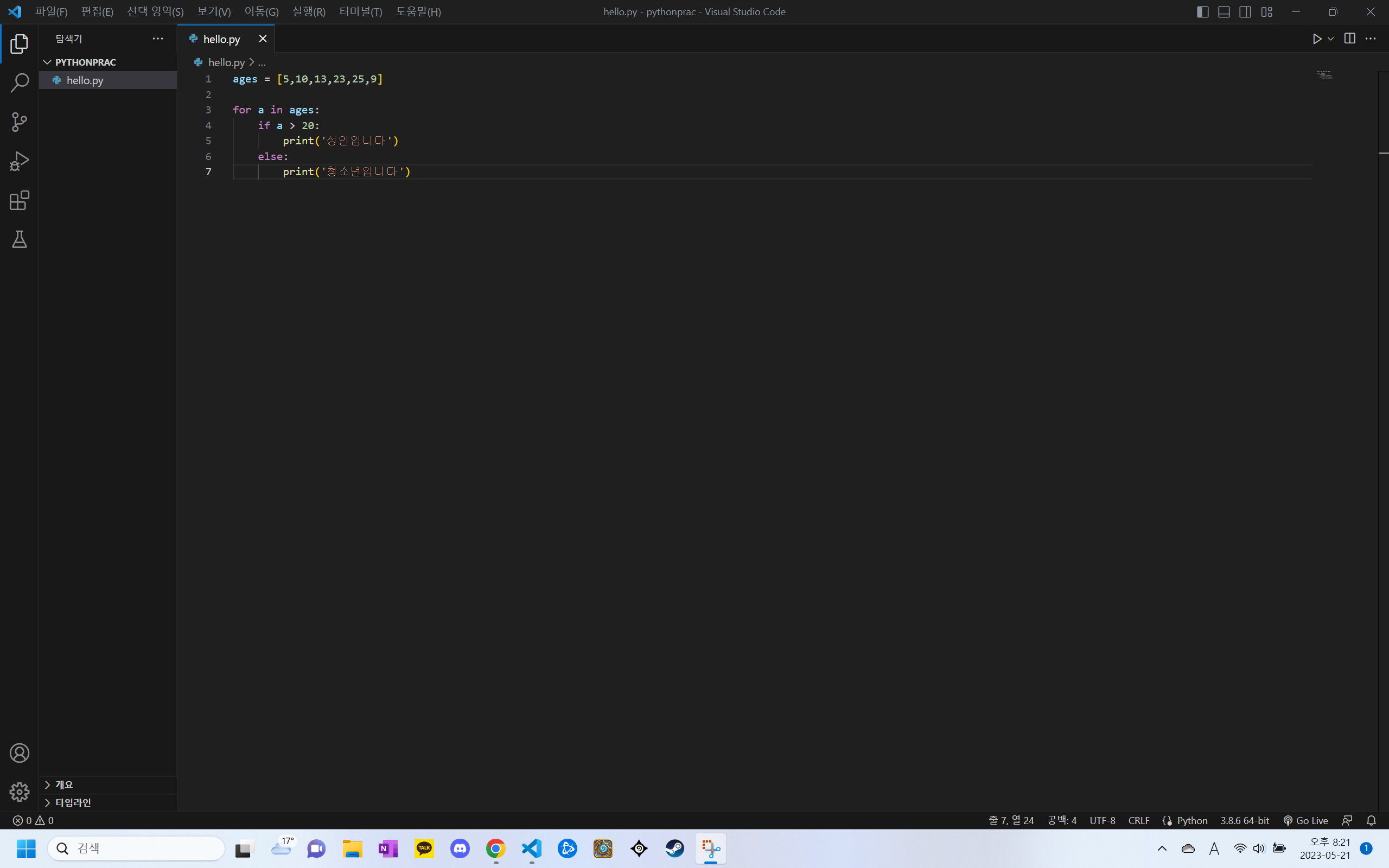The image size is (1389, 868).
Task: Click the taskbar 검색 search box
Action: tap(136, 848)
